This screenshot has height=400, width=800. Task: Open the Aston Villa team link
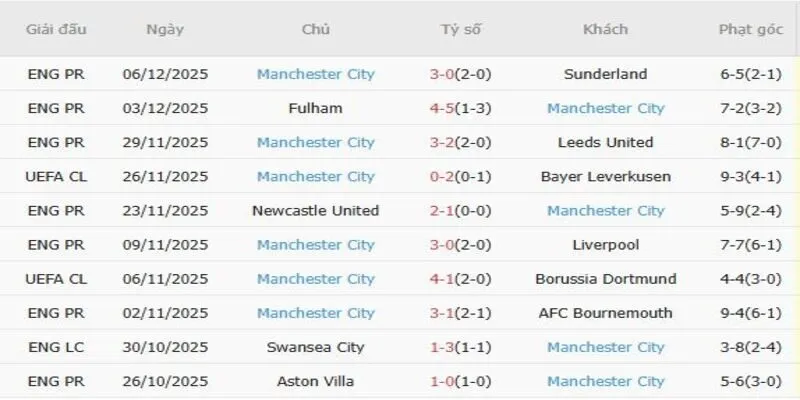[x=316, y=381]
